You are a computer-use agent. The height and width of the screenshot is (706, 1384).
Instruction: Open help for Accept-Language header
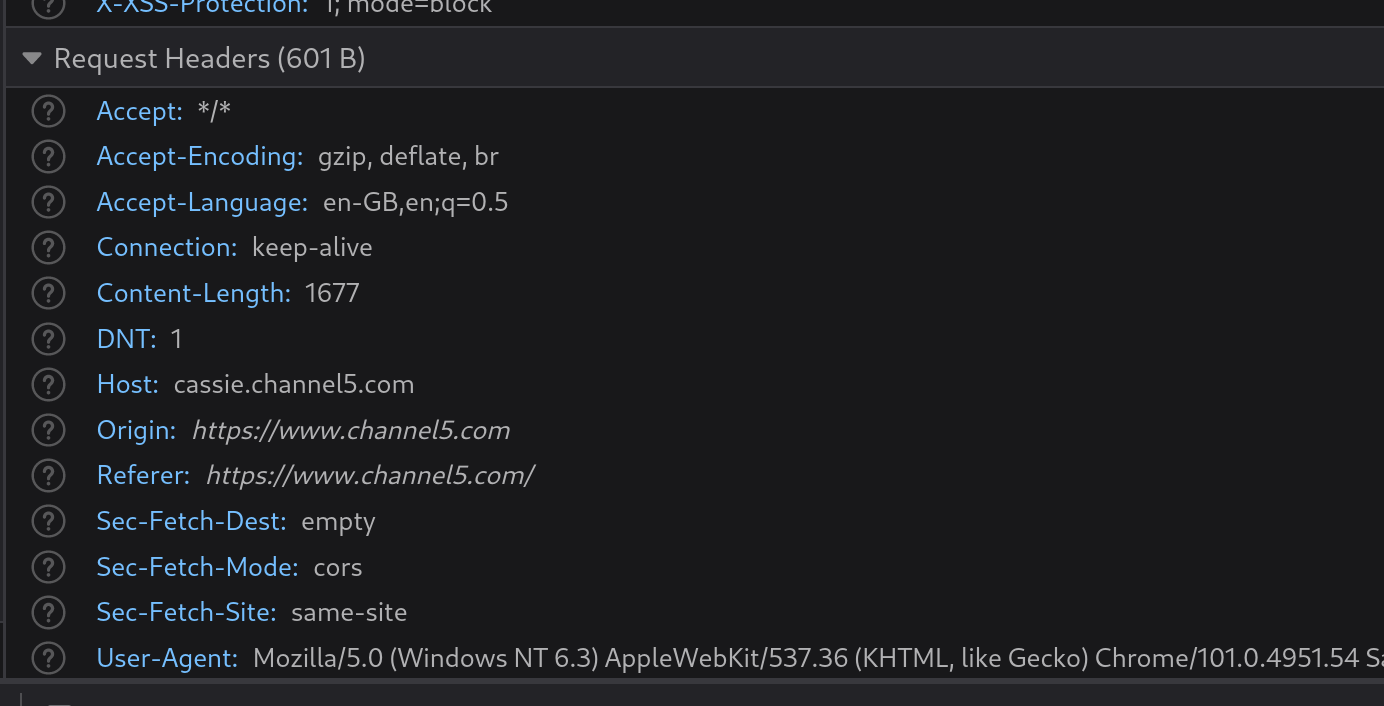point(48,202)
